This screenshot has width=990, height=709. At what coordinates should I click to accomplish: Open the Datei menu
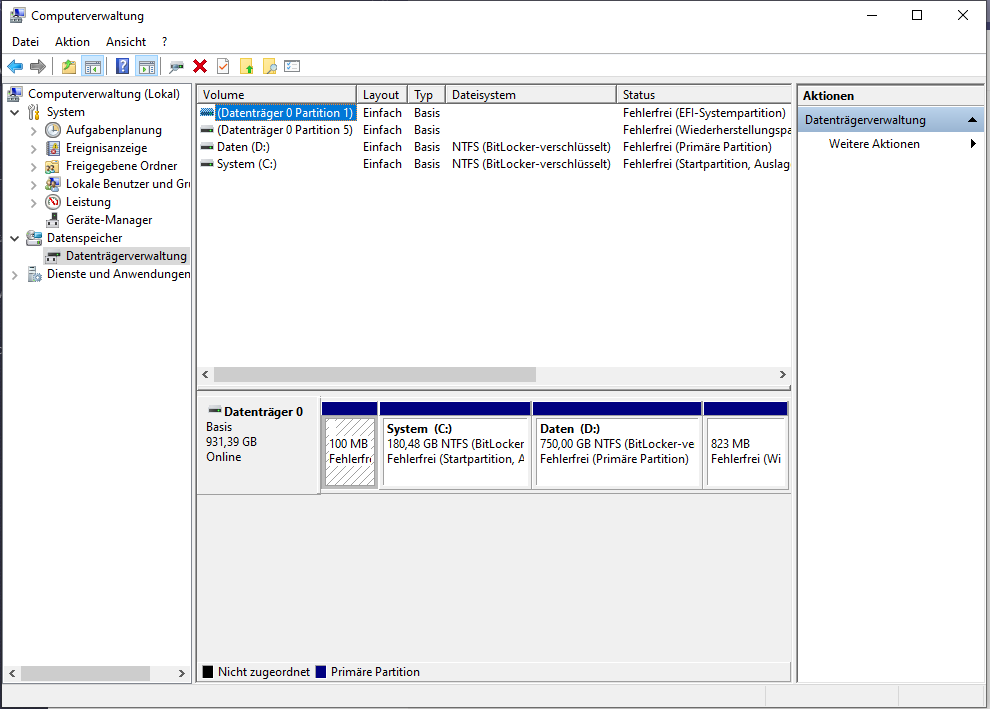point(25,42)
